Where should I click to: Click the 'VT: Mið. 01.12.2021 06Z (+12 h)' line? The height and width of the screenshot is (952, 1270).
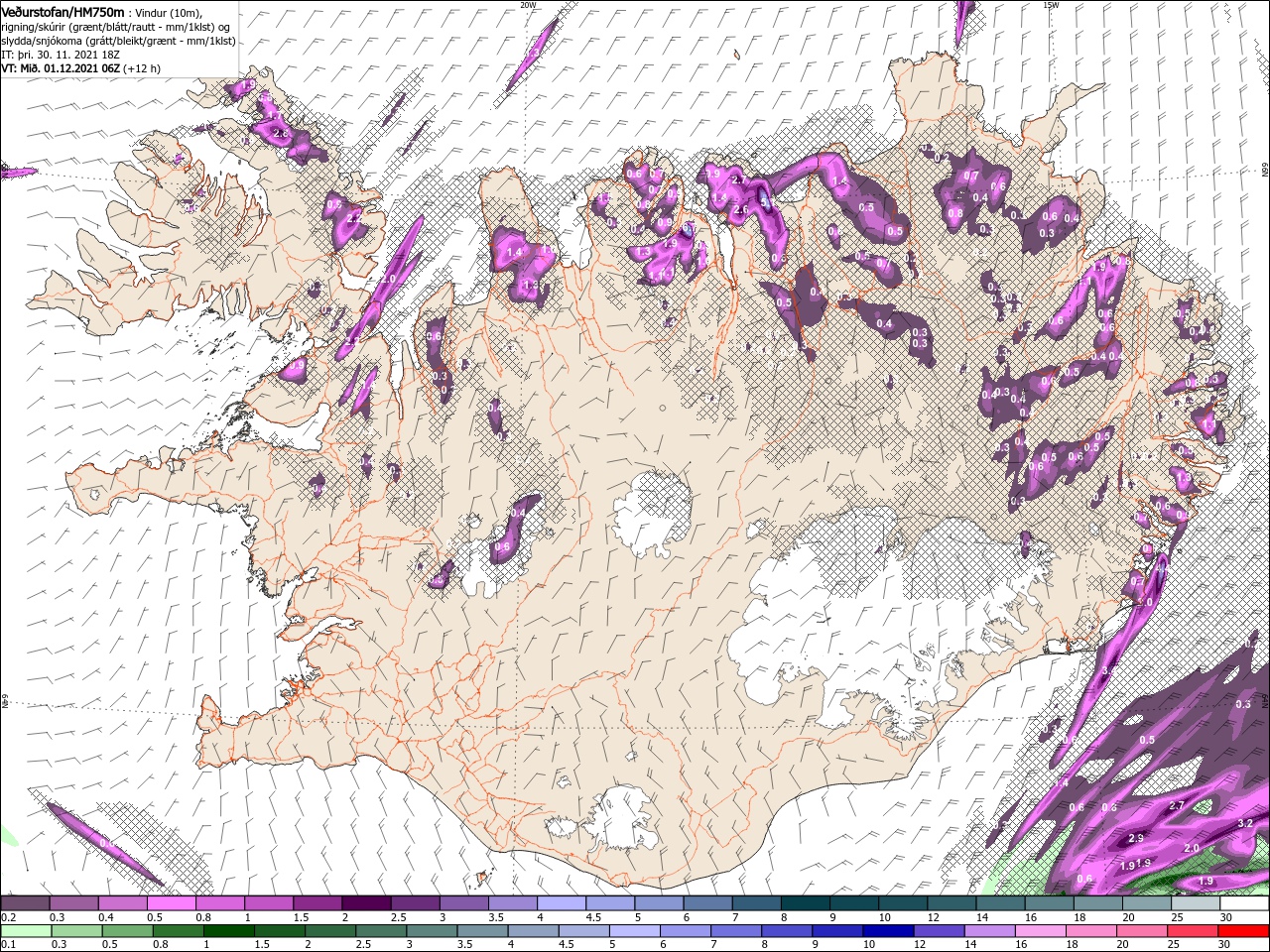81,68
